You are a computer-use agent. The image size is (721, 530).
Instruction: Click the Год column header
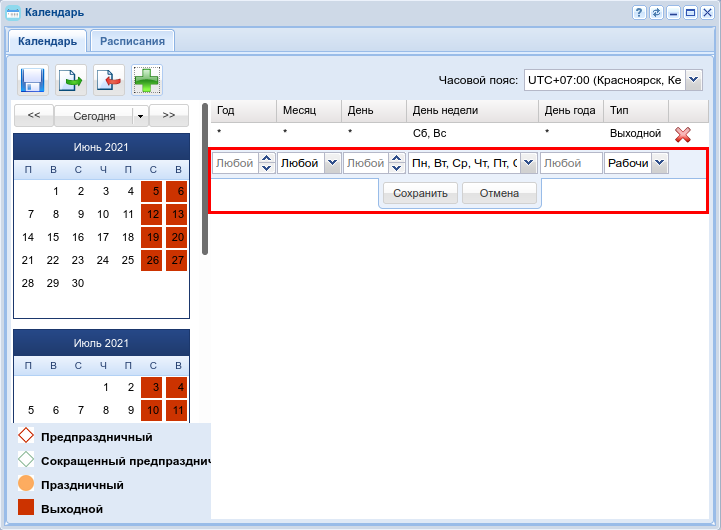244,111
